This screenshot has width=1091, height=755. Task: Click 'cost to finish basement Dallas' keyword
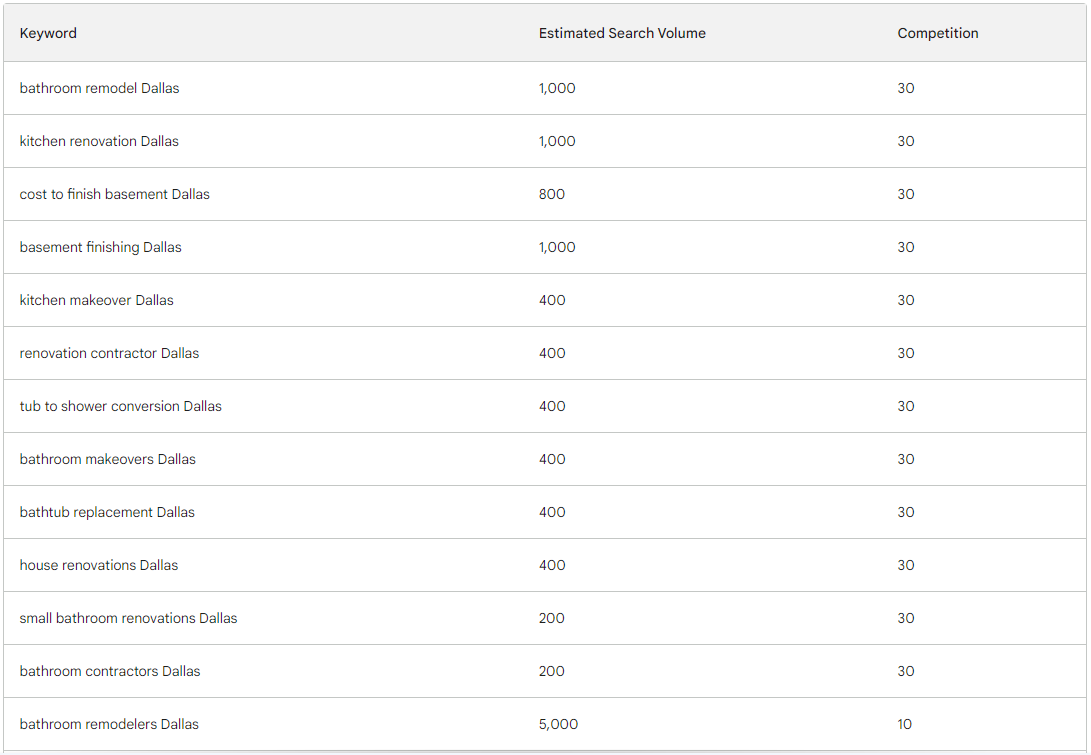[x=114, y=194]
